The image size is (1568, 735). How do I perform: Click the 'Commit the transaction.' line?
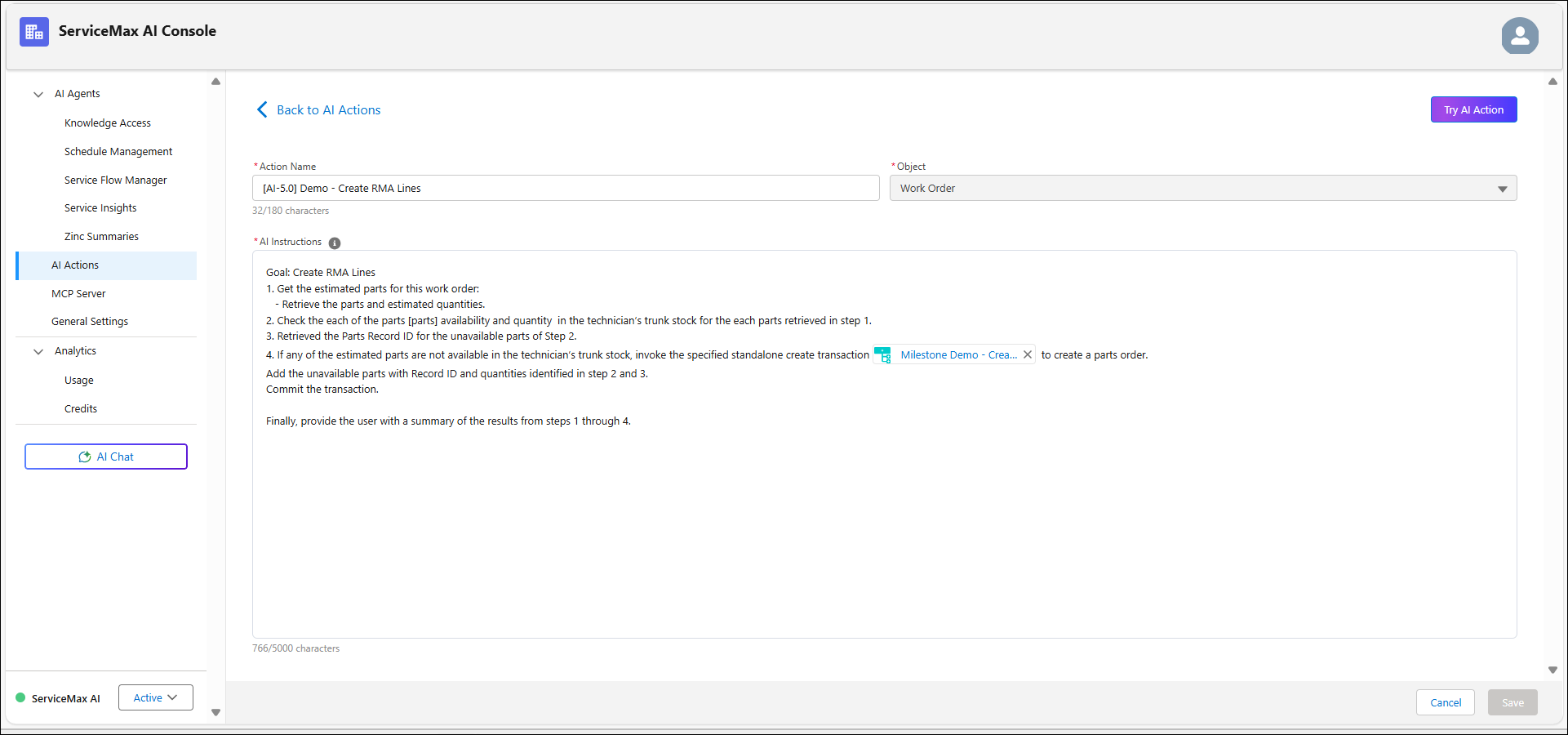[x=322, y=390]
